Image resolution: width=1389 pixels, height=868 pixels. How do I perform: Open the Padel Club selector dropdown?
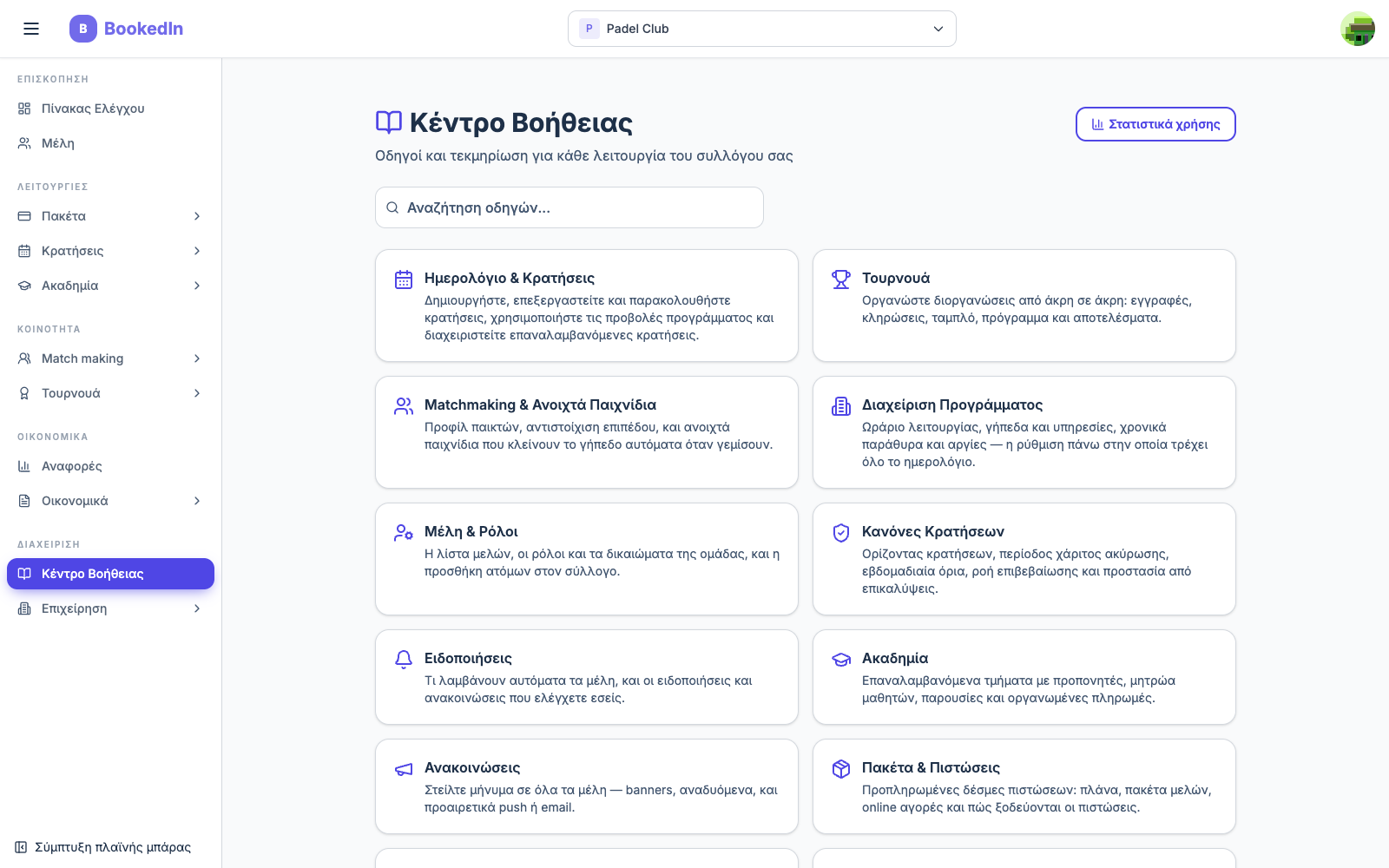click(x=762, y=29)
